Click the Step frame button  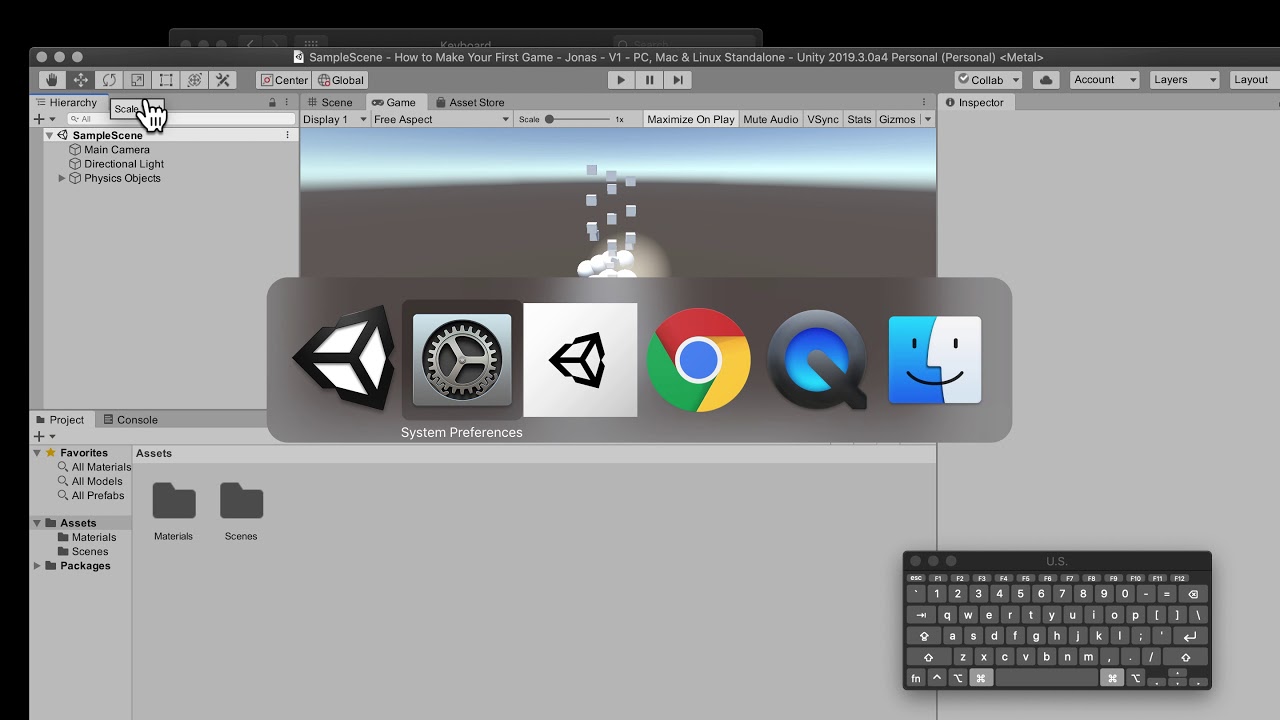[x=678, y=80]
